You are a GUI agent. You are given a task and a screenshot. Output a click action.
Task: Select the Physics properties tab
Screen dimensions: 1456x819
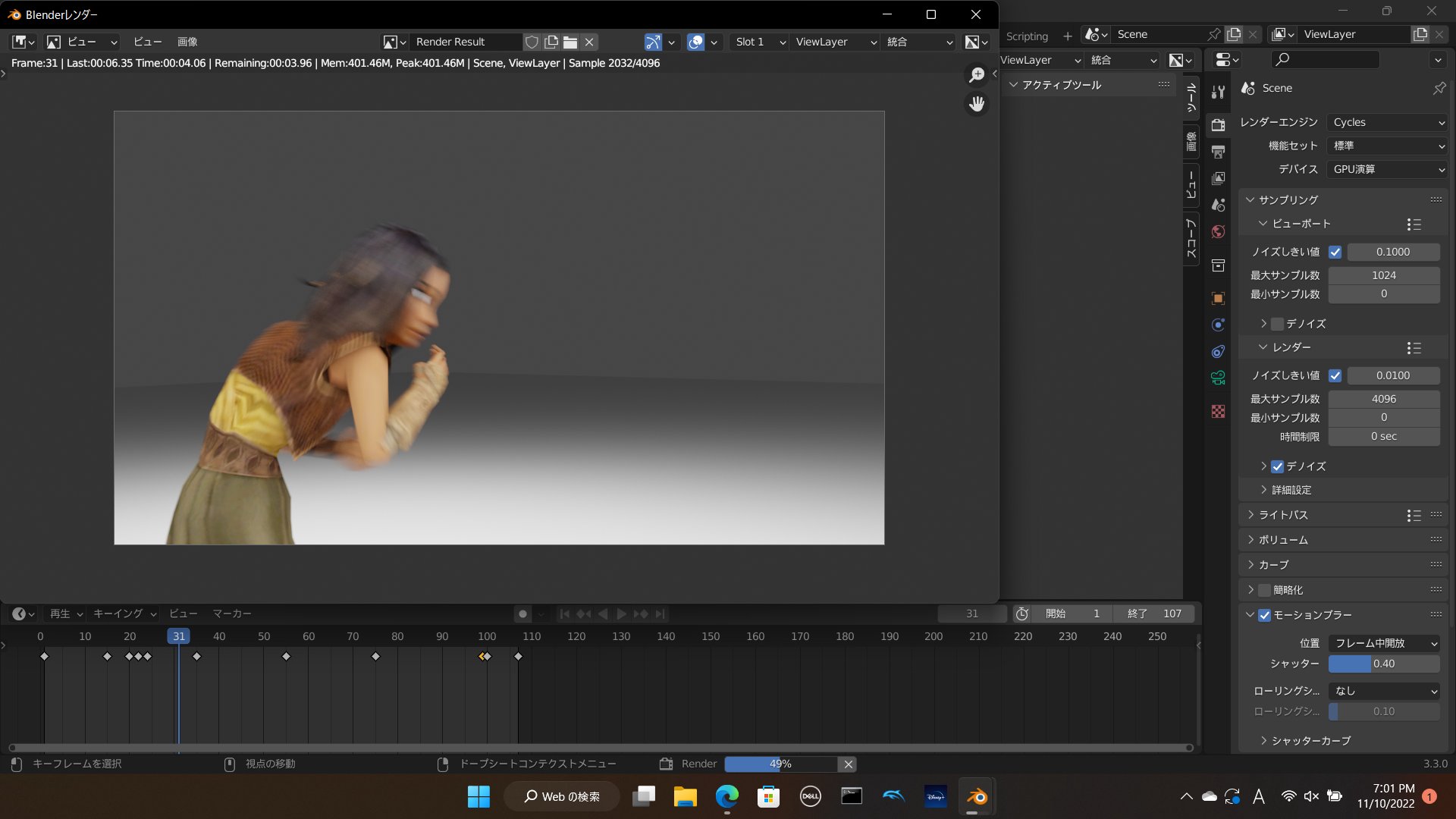point(1219,351)
